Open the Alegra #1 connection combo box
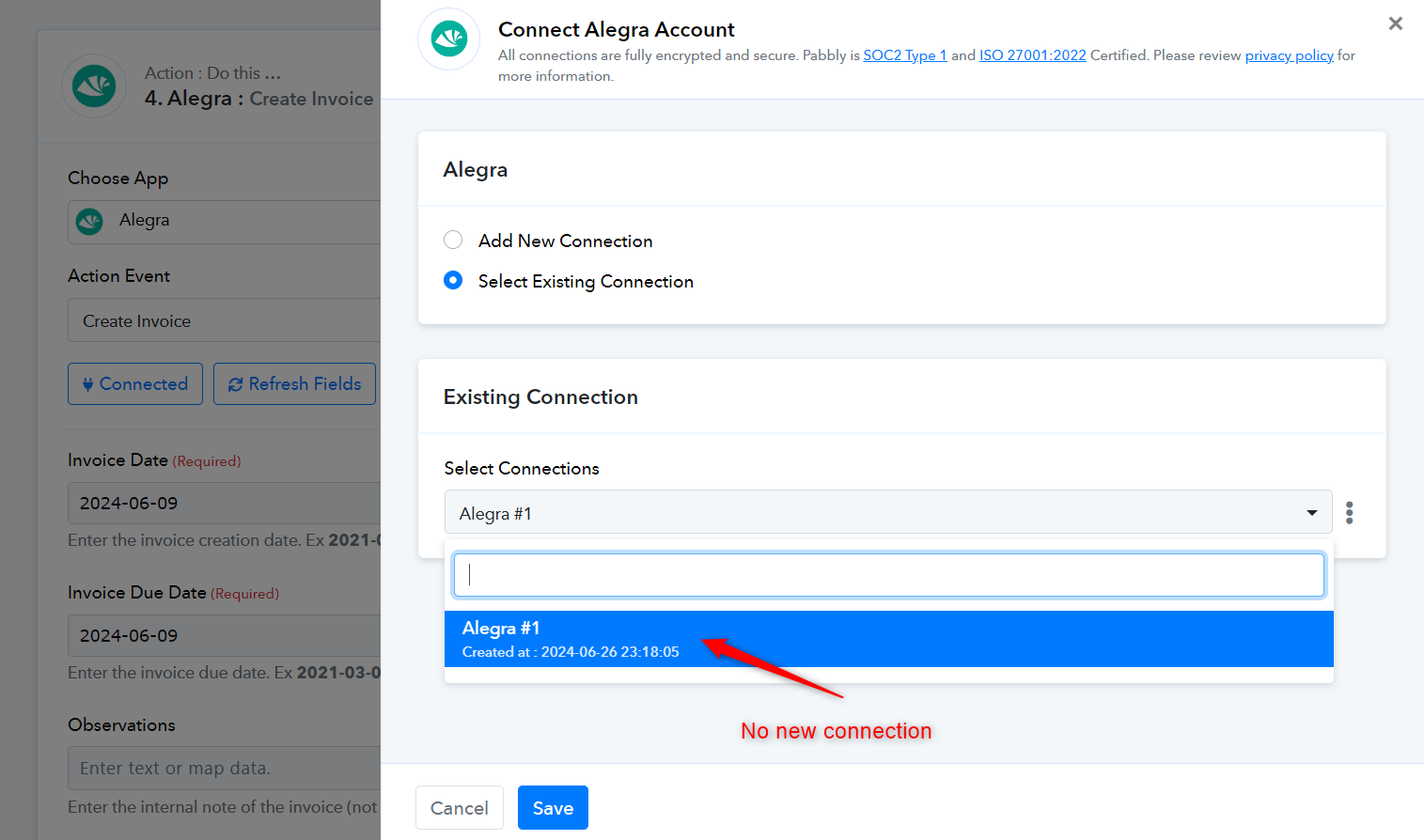 [x=887, y=512]
